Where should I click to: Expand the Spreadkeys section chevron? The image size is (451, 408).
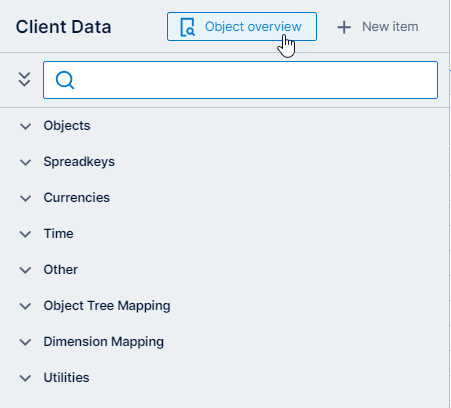(x=25, y=162)
